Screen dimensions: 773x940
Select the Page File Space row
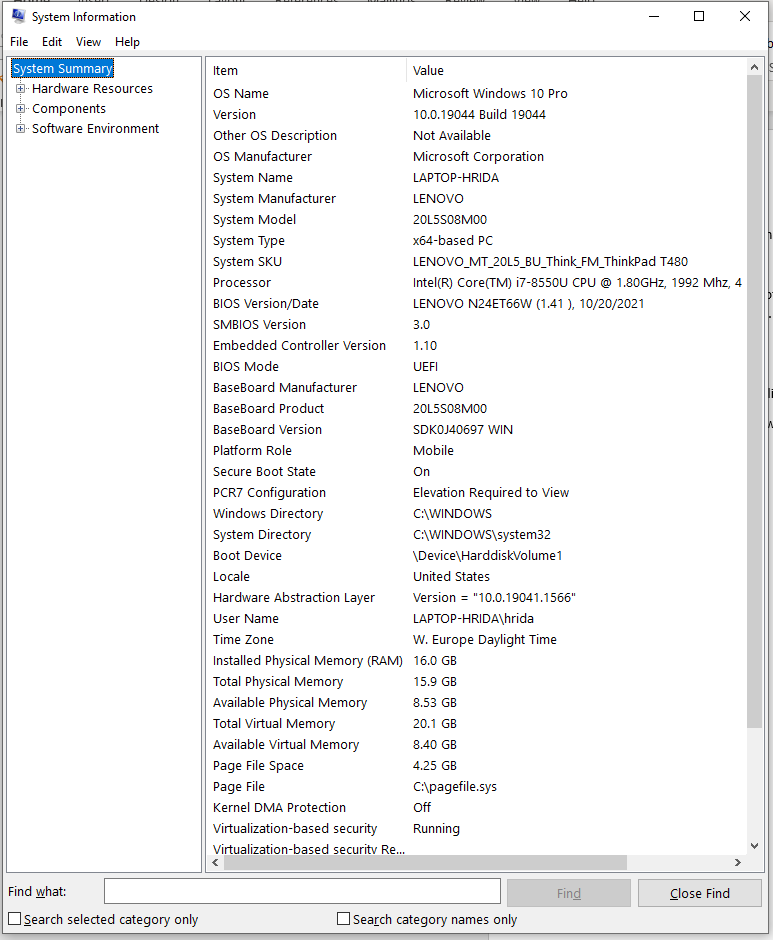click(x=477, y=765)
